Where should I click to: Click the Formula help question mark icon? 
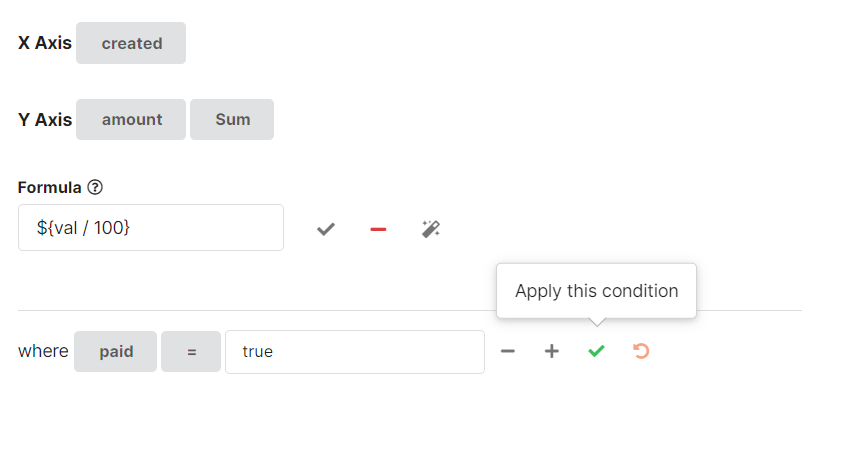tap(96, 187)
